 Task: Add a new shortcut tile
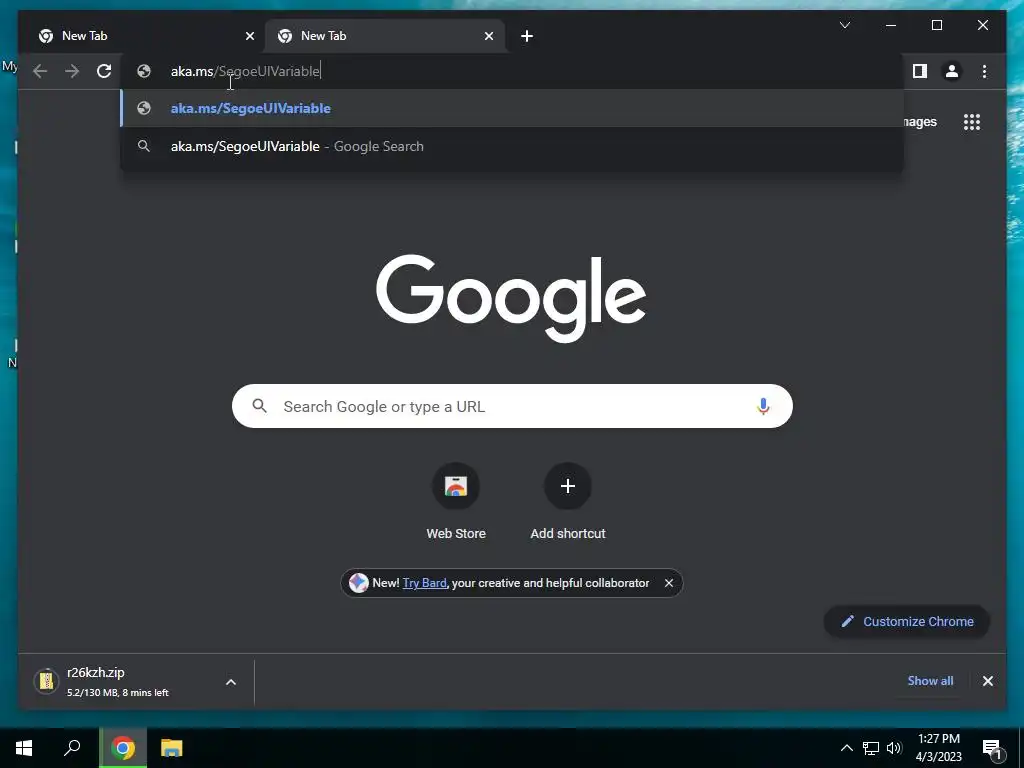568,502
